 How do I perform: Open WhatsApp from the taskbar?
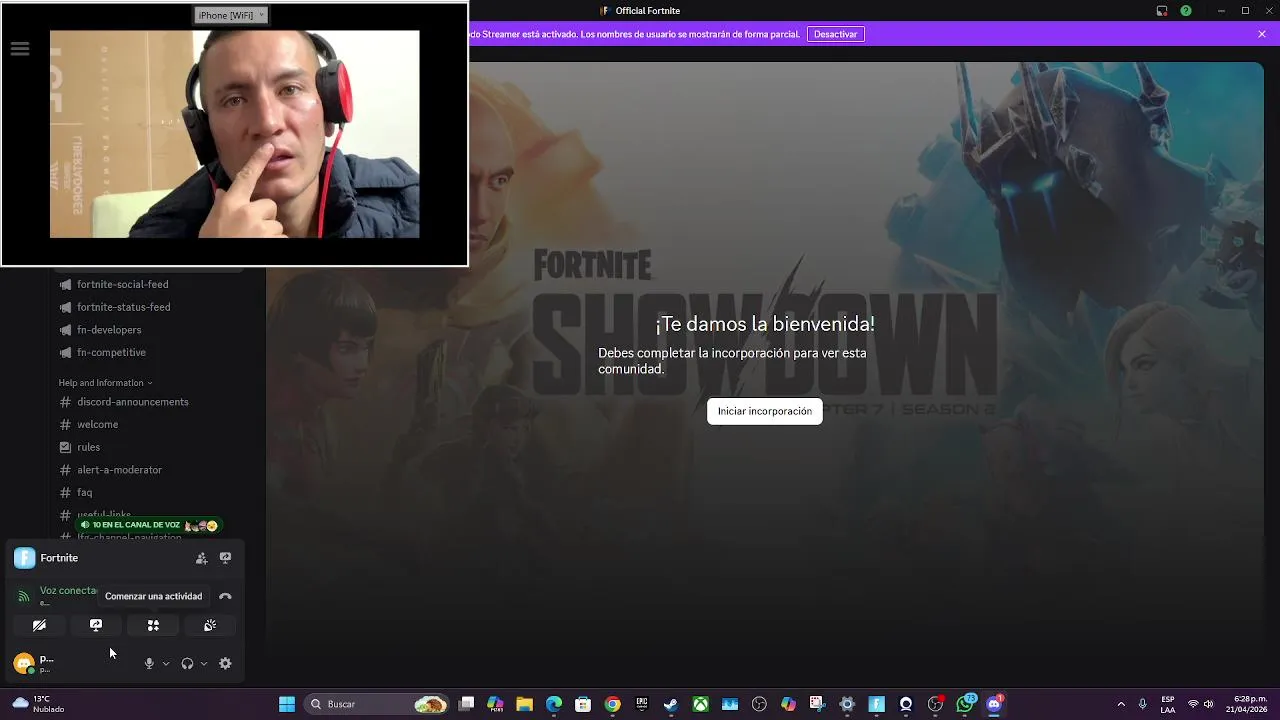point(965,704)
